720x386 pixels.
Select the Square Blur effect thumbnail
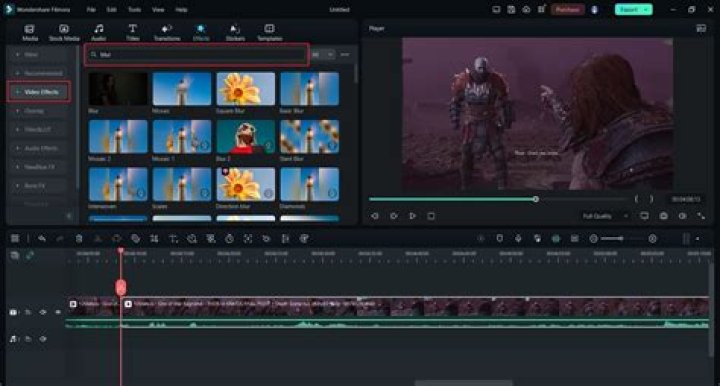[x=246, y=89]
